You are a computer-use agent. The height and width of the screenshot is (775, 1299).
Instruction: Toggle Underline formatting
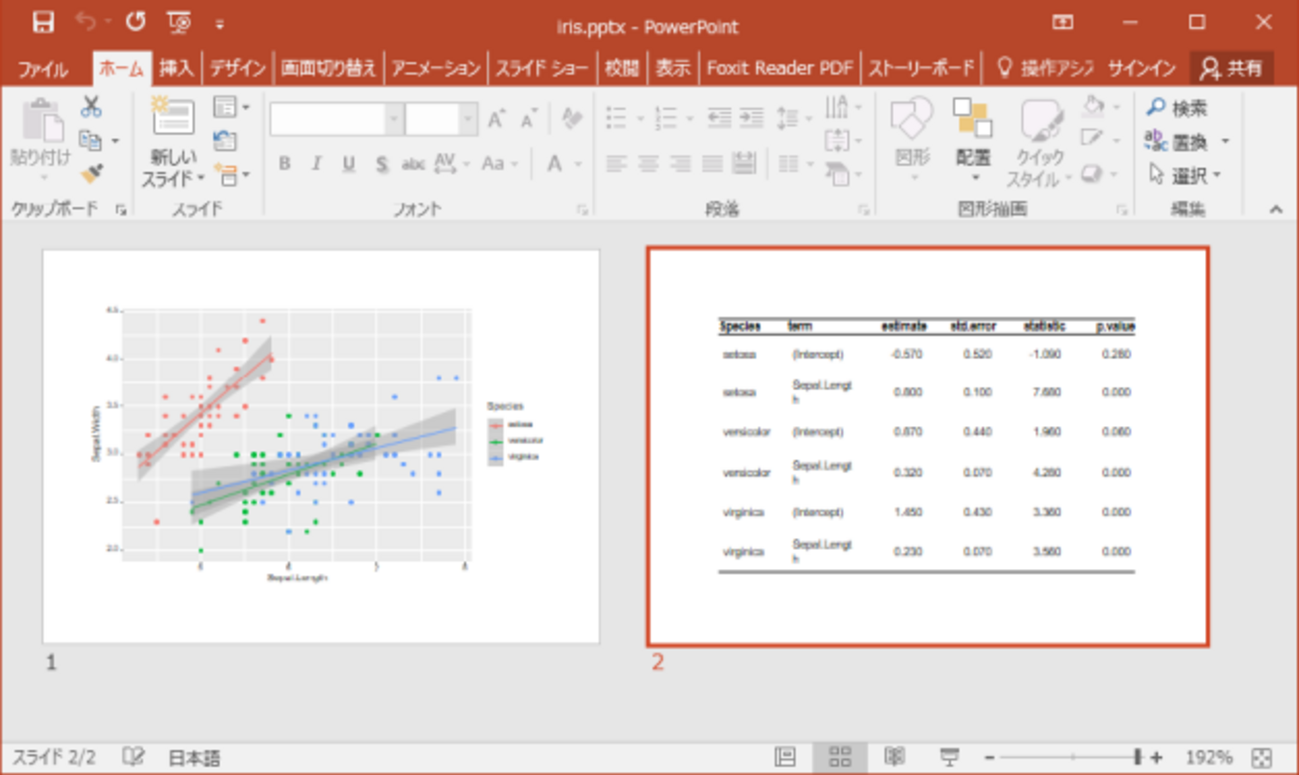click(348, 164)
